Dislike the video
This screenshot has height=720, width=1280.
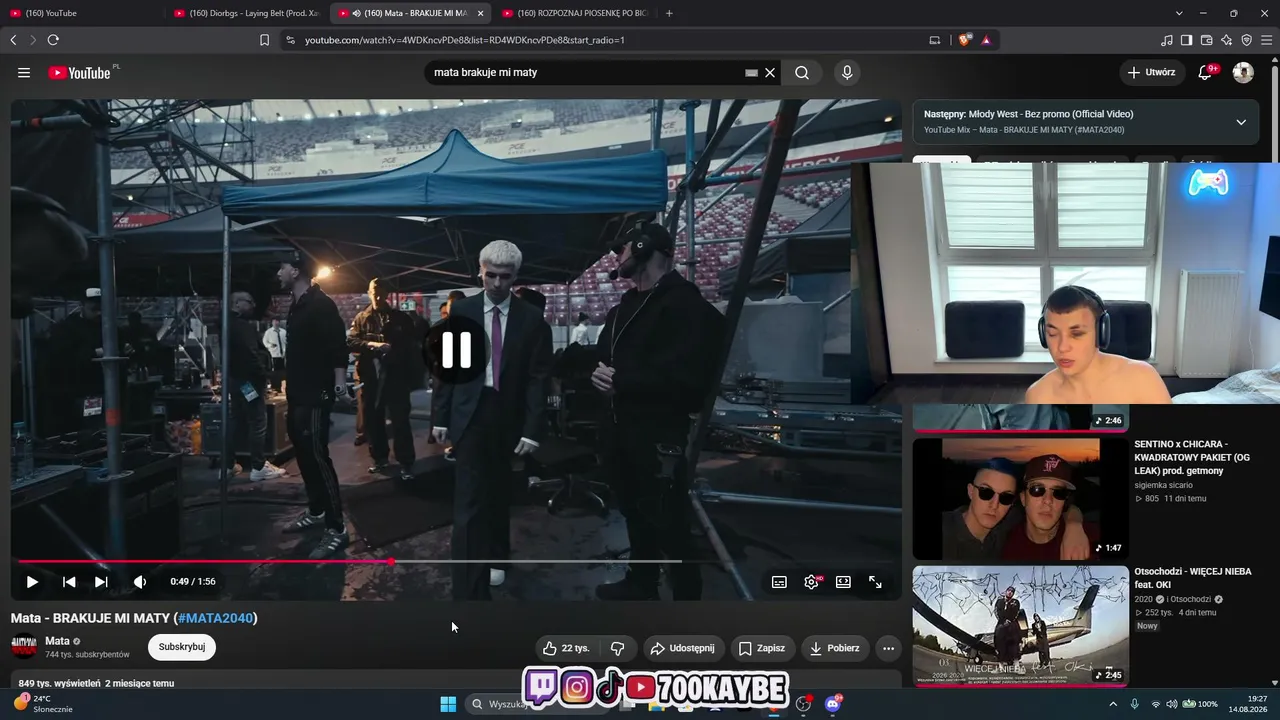618,648
